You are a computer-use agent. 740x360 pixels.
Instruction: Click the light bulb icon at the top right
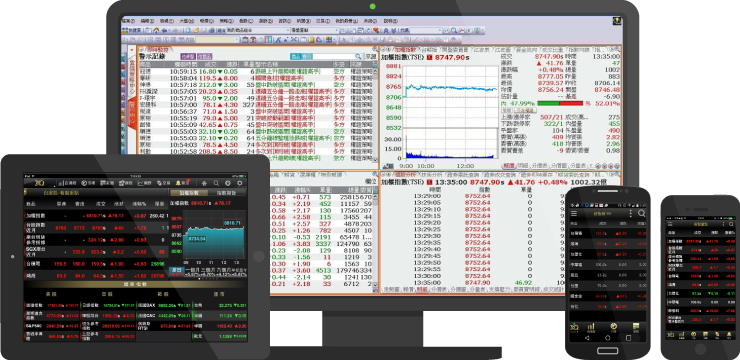(616, 21)
